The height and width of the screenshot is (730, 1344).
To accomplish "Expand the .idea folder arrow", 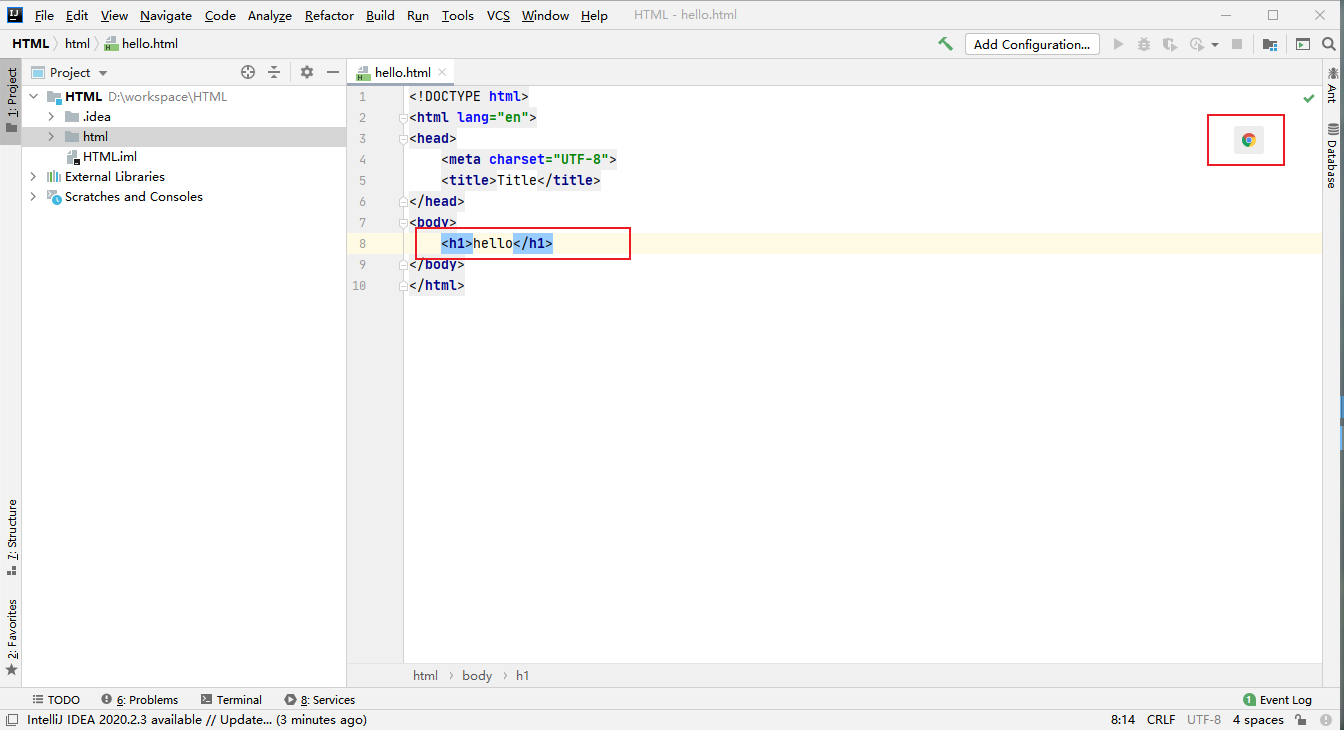I will tap(51, 117).
